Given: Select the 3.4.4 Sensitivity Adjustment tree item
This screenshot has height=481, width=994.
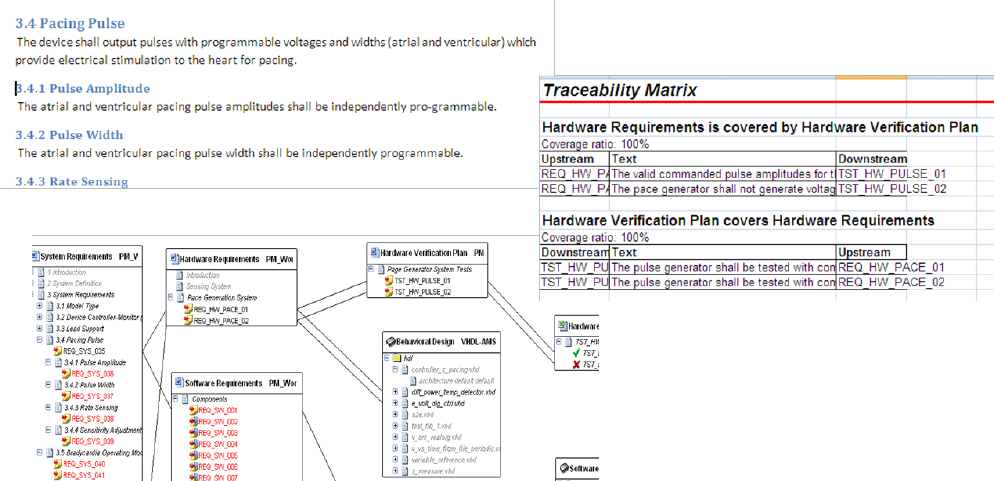Looking at the screenshot, I should click(x=103, y=430).
